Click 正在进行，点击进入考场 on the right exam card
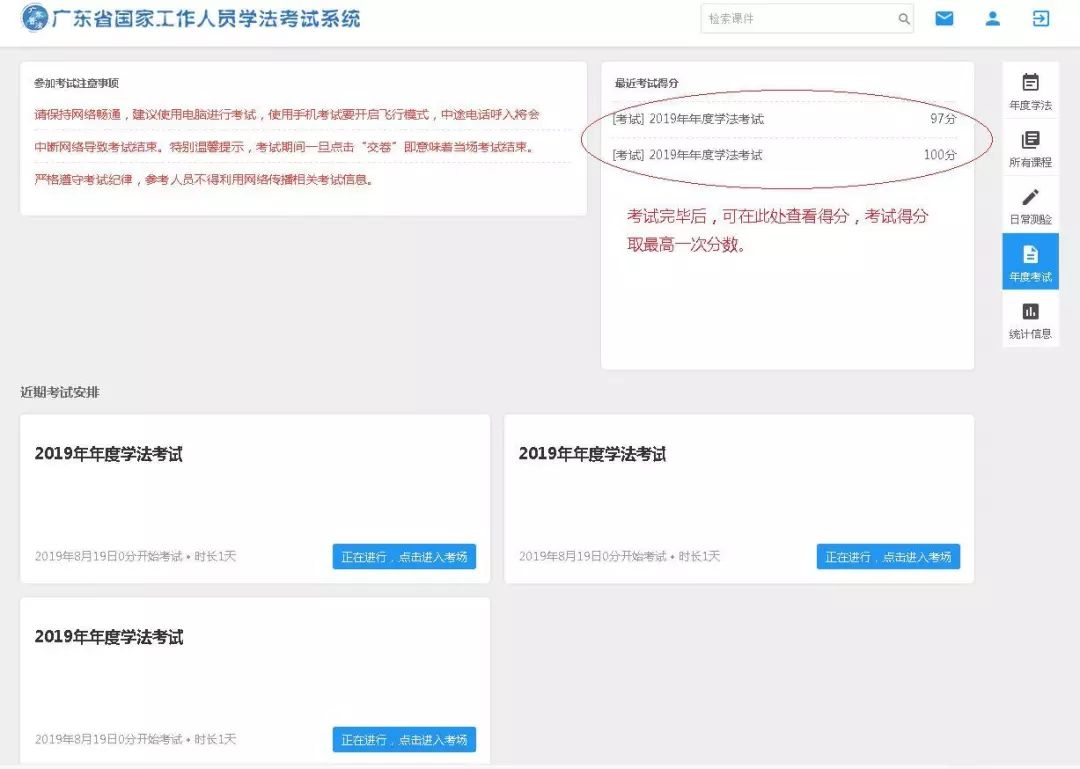 (x=888, y=557)
